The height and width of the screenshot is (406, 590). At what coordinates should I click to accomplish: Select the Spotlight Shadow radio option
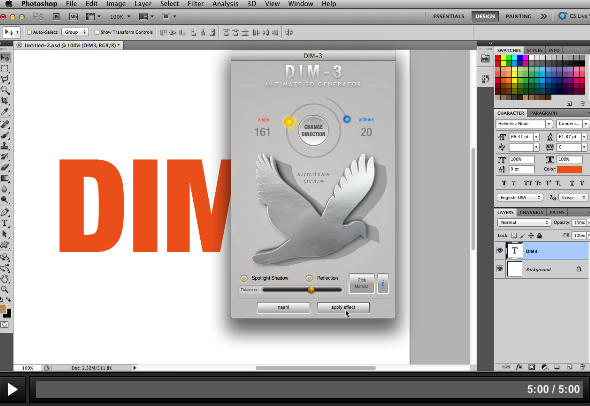pyautogui.click(x=244, y=278)
